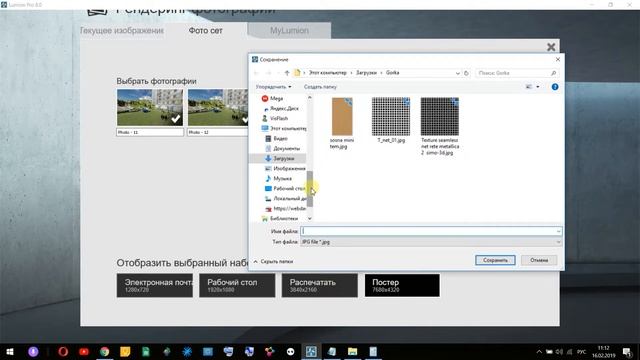Screen dimensions: 640x360
Task: Switch to Lumion in the taskbar
Action: [x=311, y=351]
